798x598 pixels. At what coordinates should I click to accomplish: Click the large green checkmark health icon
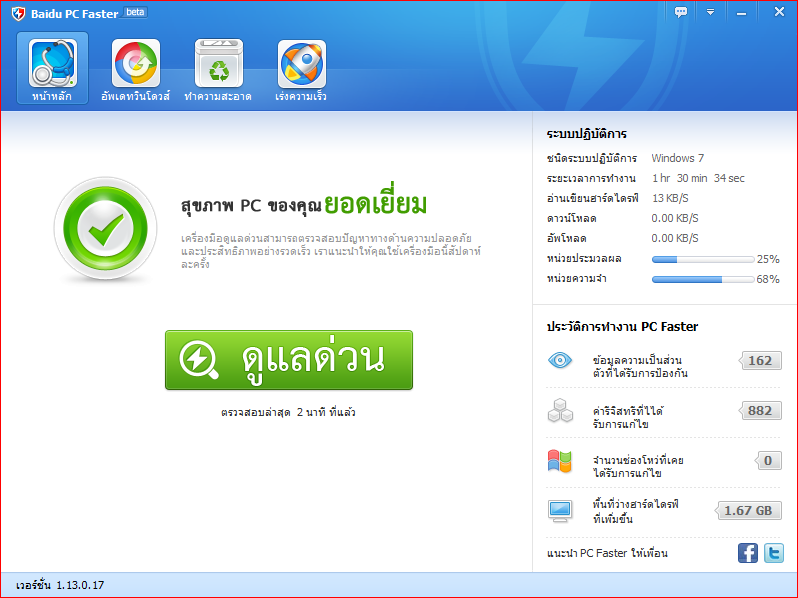pos(105,229)
